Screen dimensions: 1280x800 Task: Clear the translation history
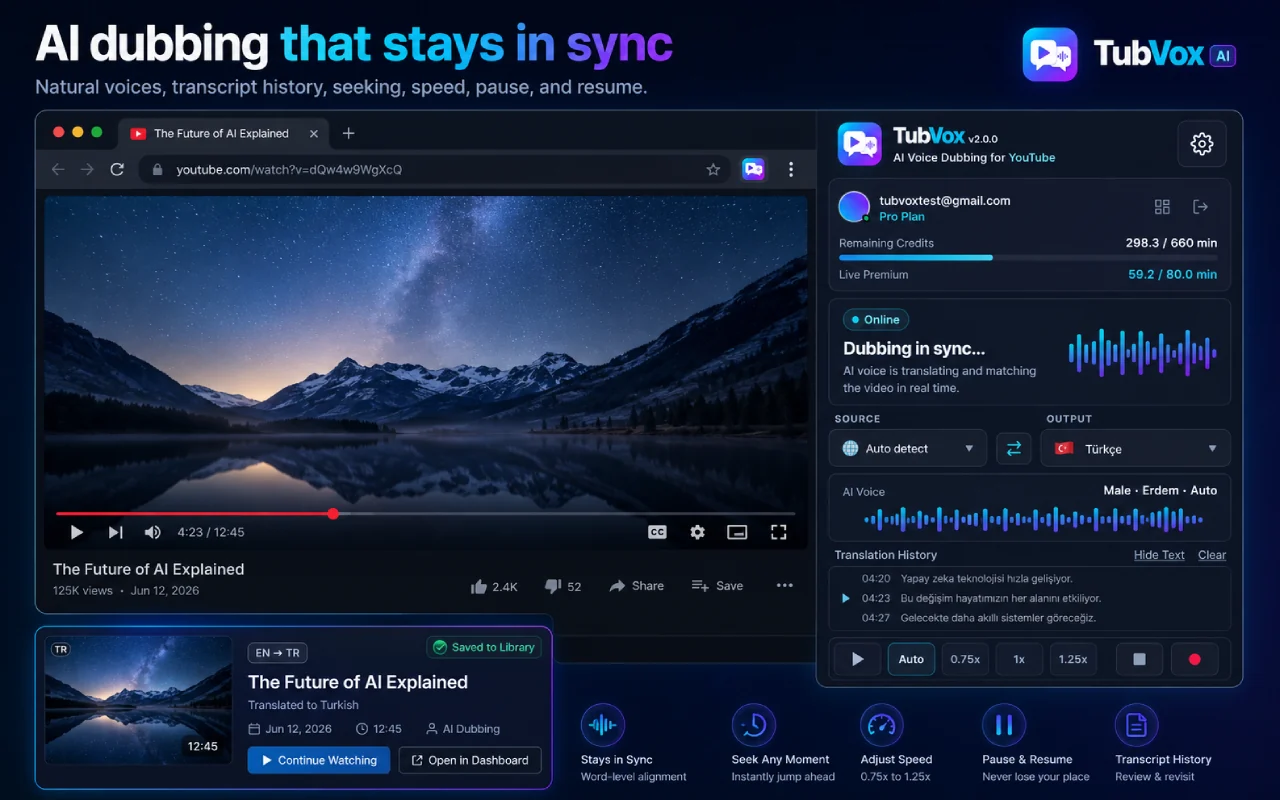pyautogui.click(x=1212, y=555)
